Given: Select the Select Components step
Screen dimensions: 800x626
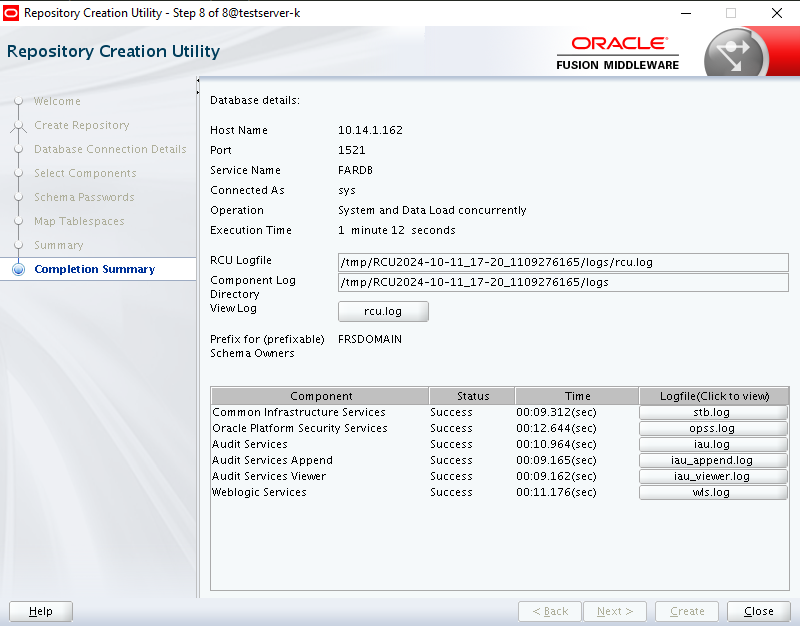Looking at the screenshot, I should 85,173.
